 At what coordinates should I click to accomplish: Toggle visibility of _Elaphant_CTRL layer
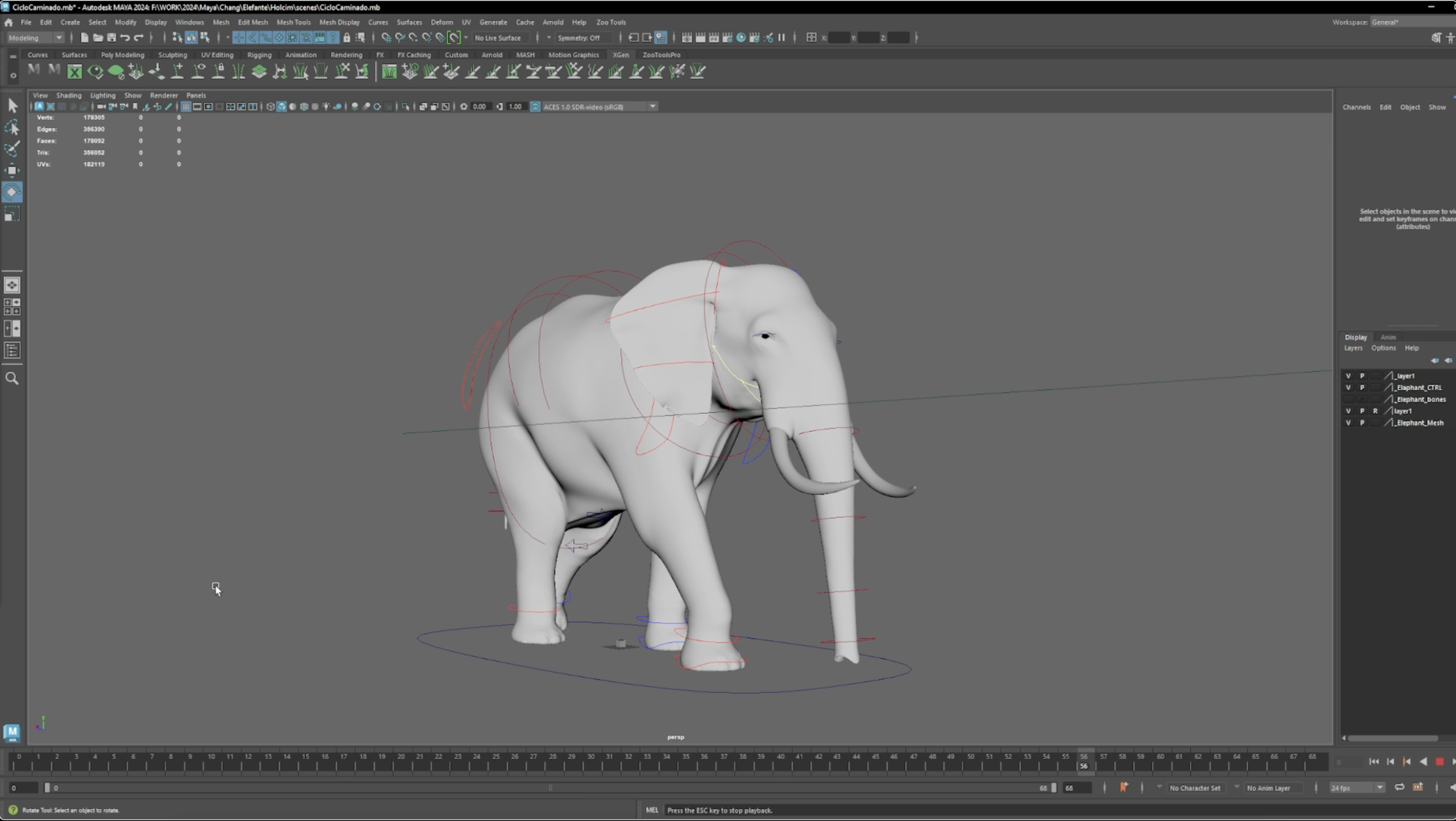[1348, 388]
